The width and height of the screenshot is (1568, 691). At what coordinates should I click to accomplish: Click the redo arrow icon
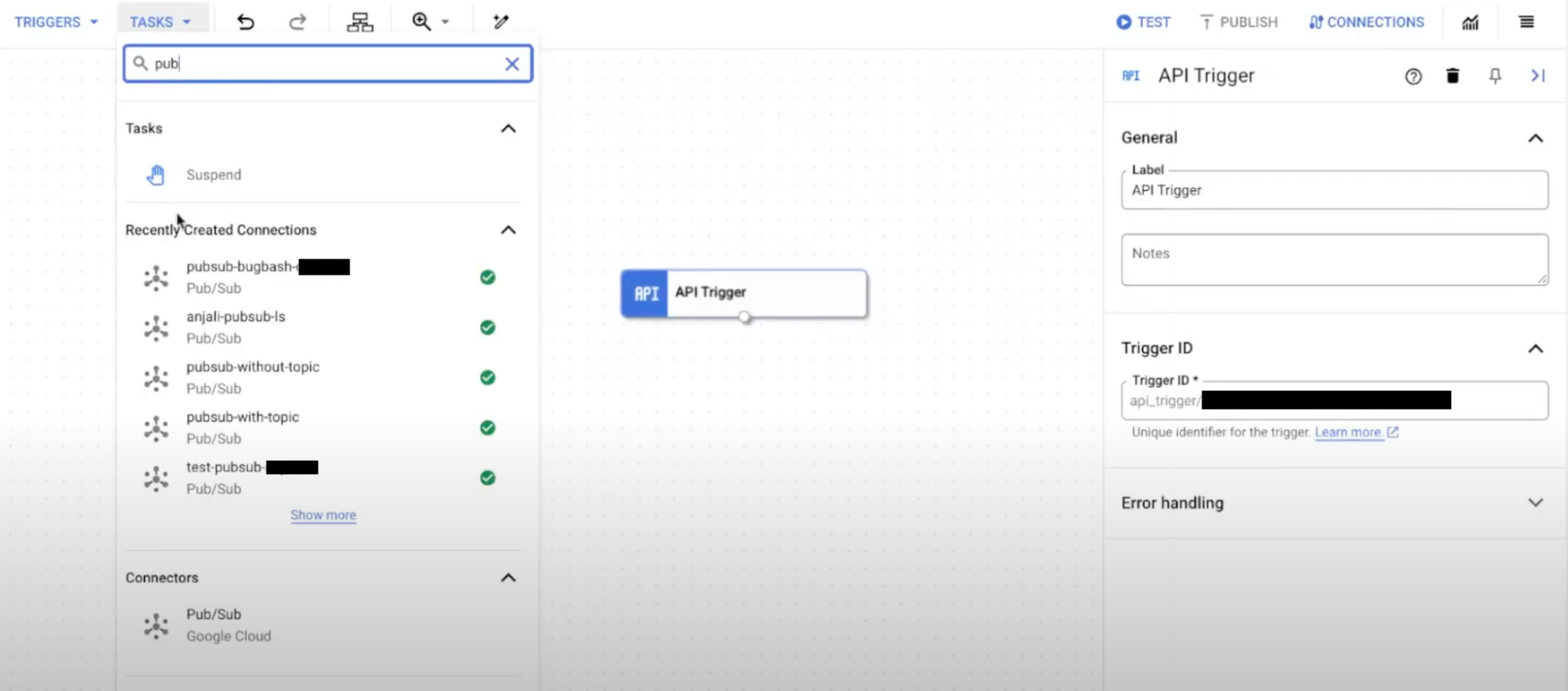point(298,22)
